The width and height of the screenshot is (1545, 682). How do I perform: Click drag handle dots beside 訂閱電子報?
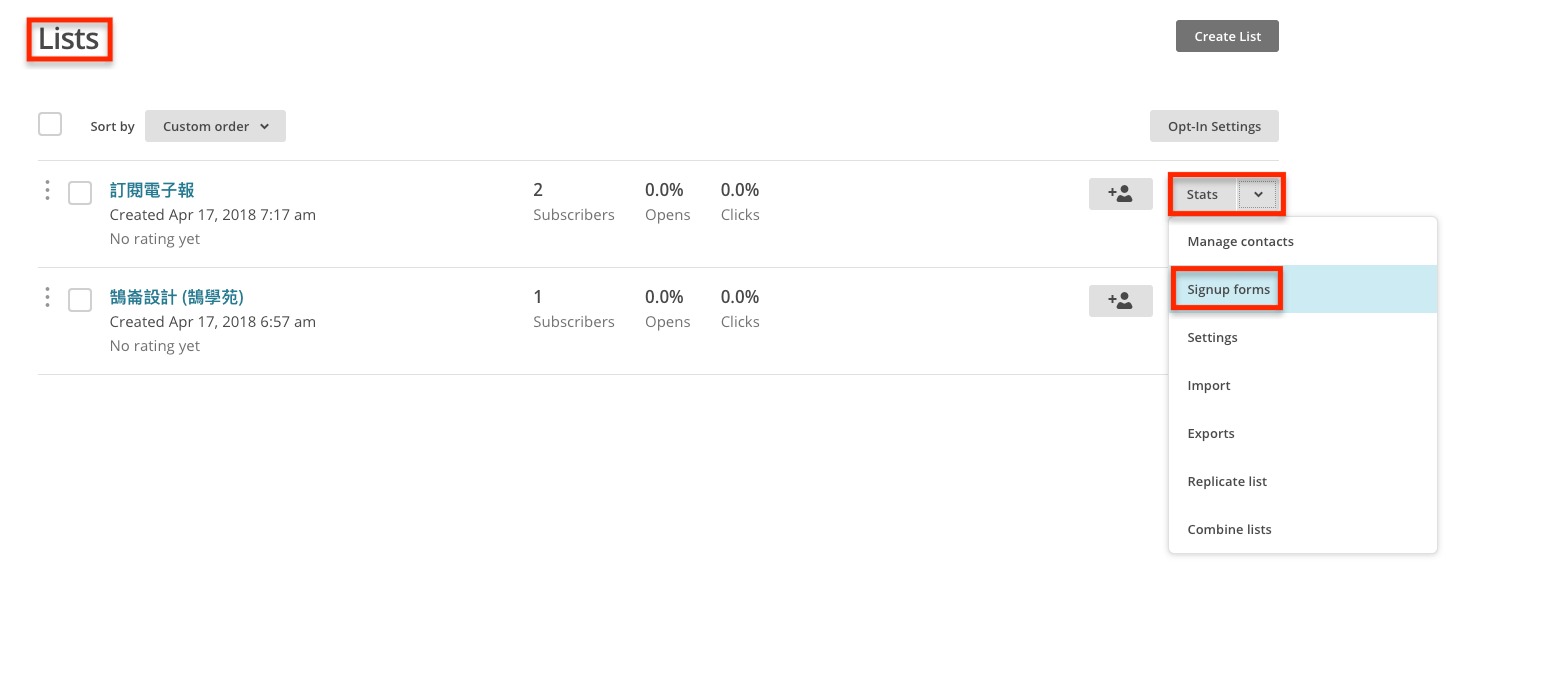coord(47,191)
